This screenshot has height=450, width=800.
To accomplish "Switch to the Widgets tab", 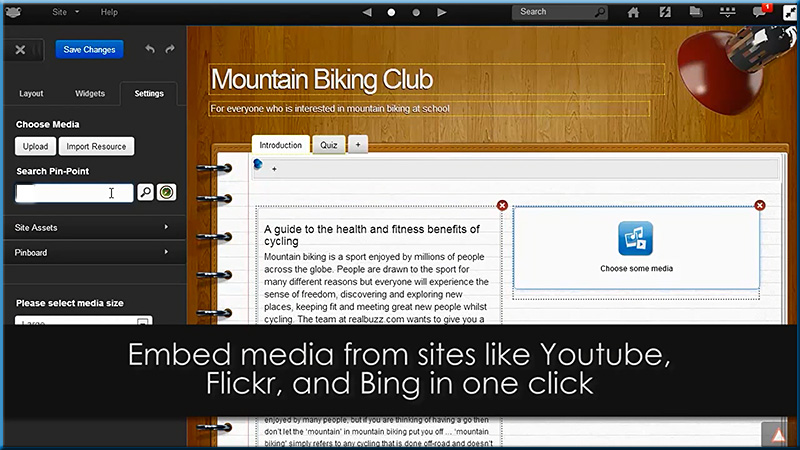I will coord(90,93).
